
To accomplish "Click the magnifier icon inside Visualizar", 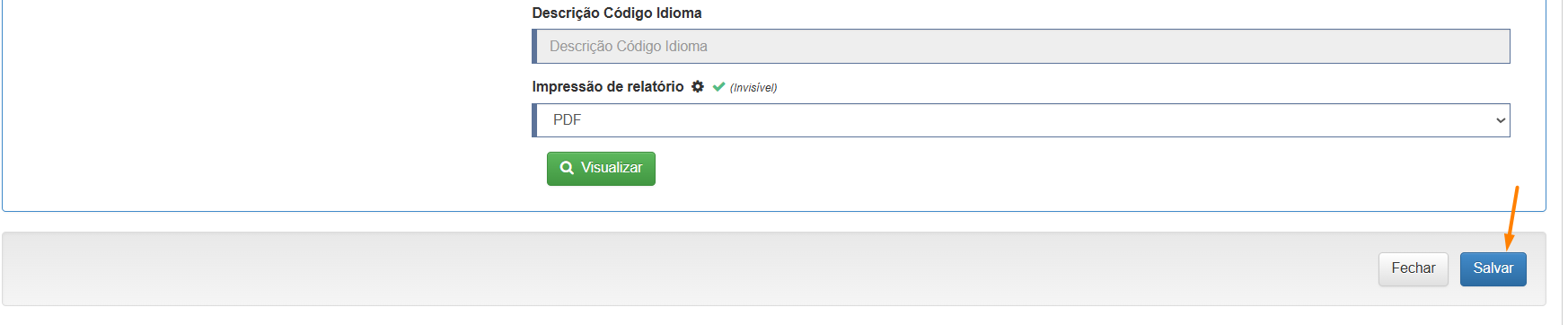I will (567, 168).
